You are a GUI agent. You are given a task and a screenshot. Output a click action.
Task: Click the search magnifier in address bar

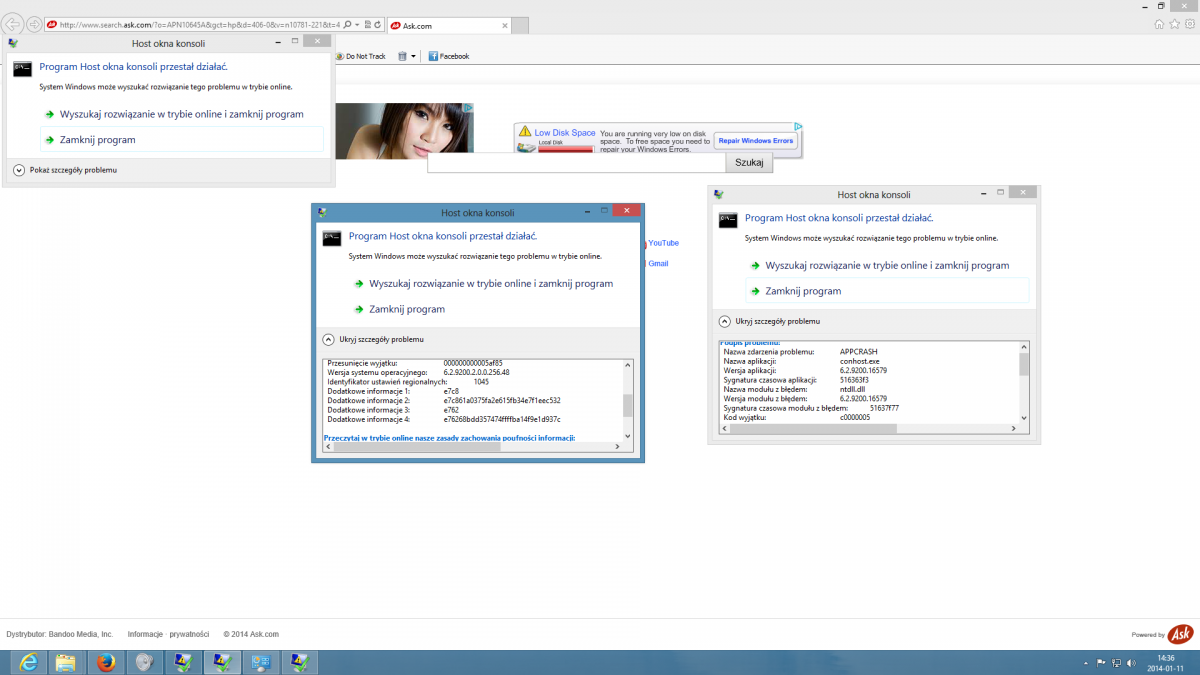tap(346, 25)
